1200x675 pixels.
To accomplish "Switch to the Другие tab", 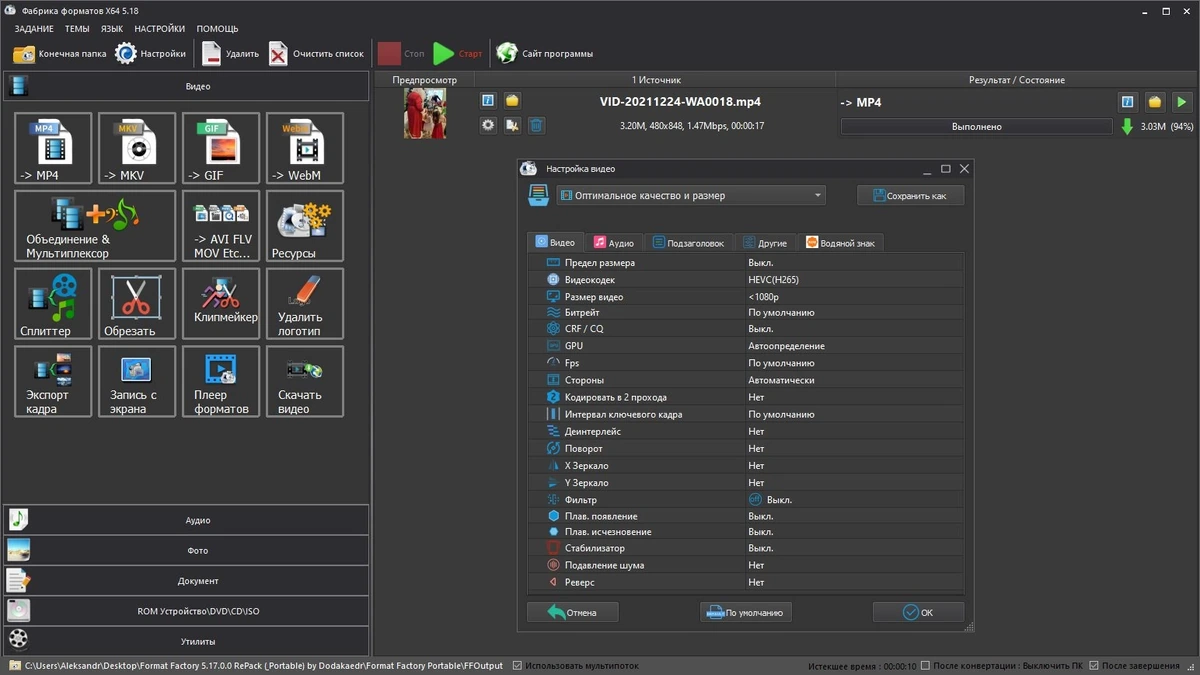I will [765, 242].
